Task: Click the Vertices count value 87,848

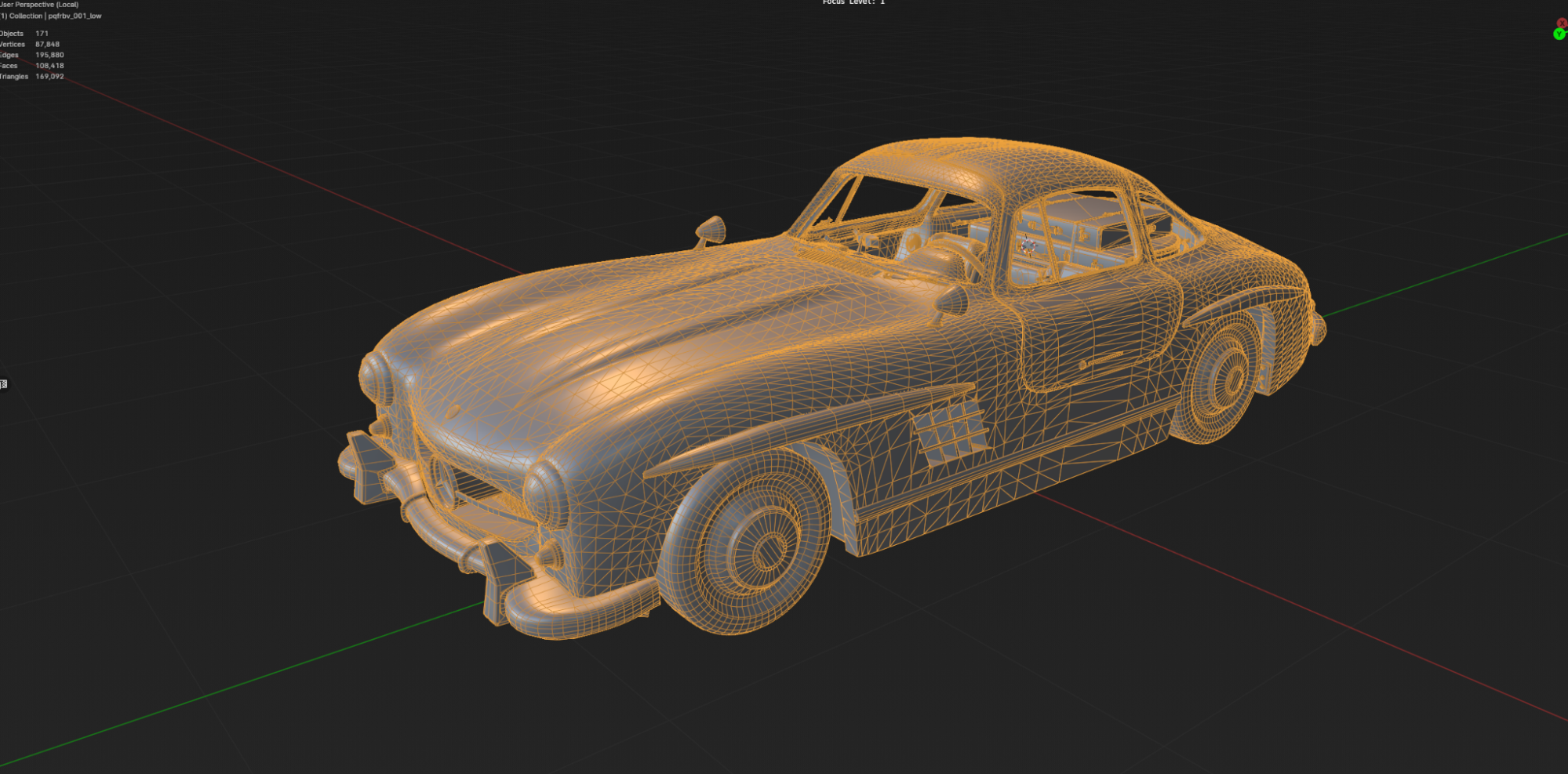Action: pyautogui.click(x=47, y=45)
